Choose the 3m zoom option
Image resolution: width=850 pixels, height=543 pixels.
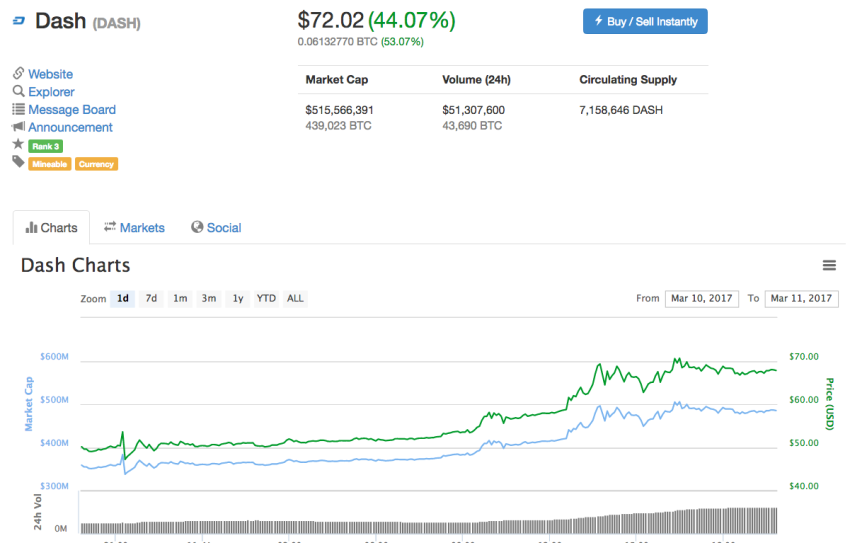pyautogui.click(x=208, y=298)
